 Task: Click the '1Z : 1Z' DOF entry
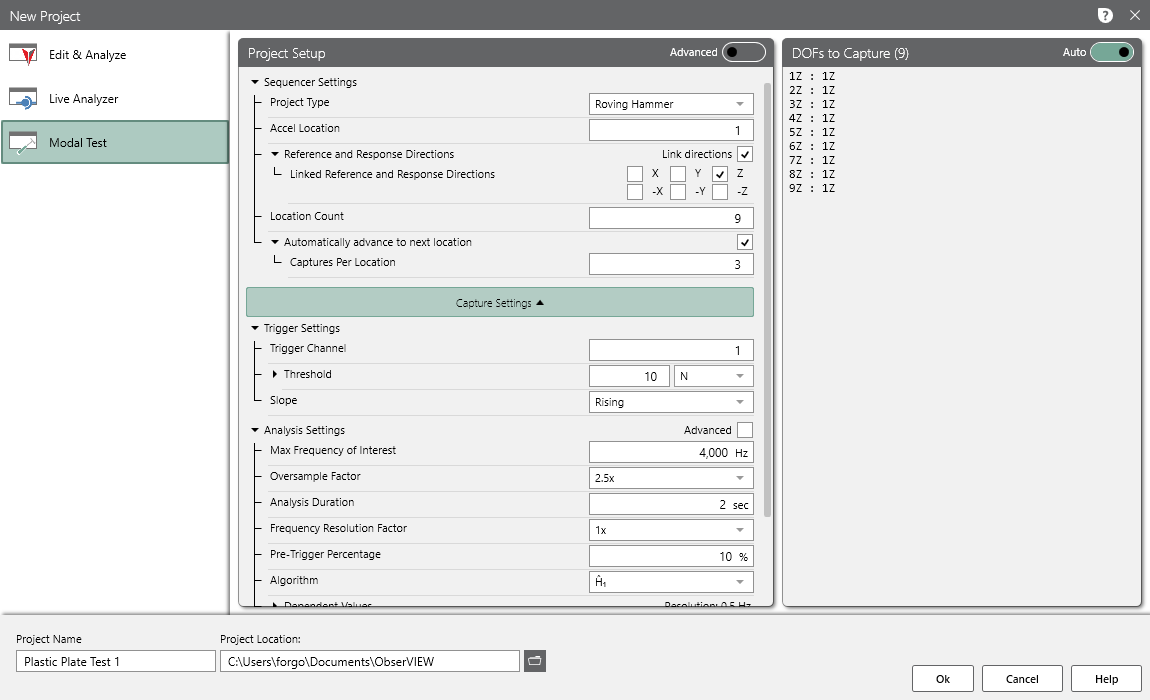pos(812,76)
